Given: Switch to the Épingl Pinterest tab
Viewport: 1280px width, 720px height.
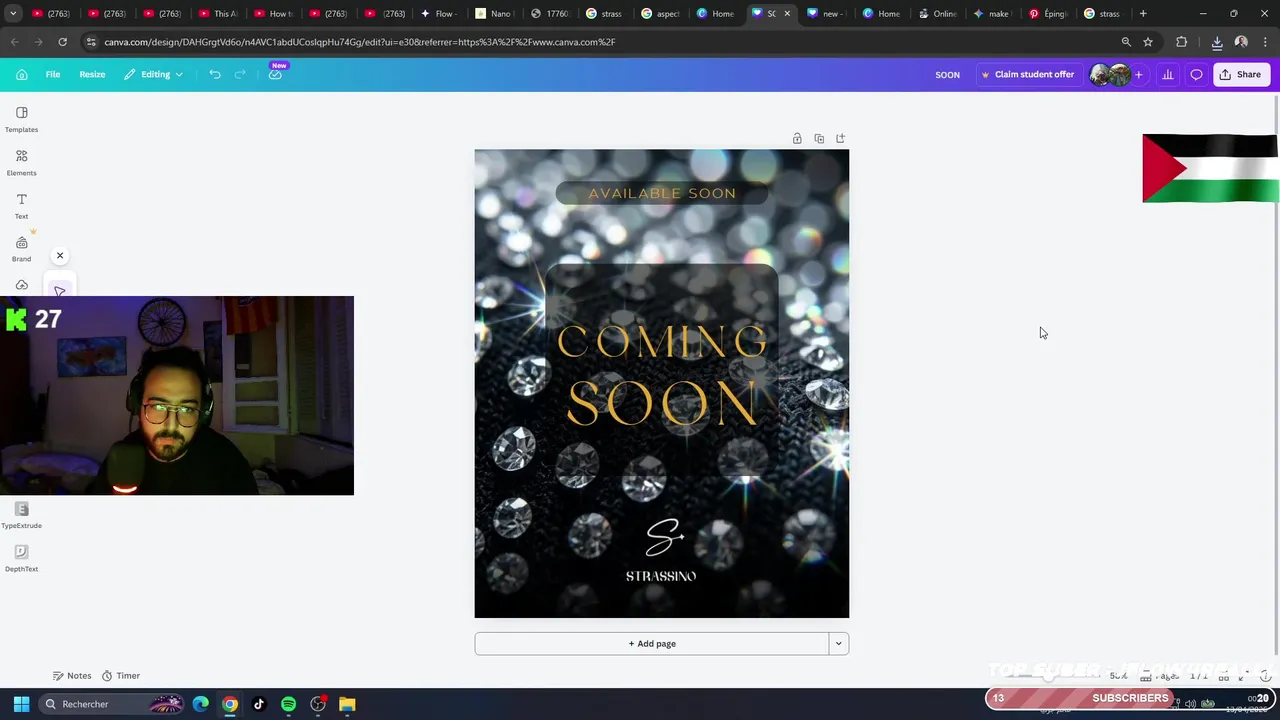Looking at the screenshot, I should click(x=1047, y=14).
